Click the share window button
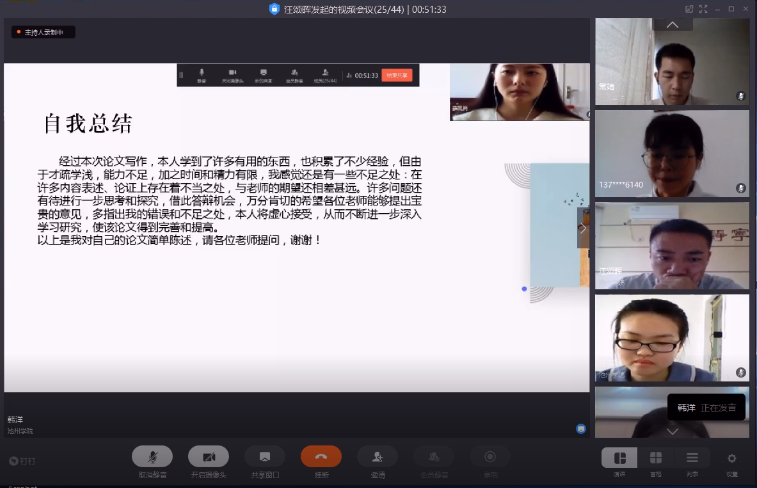Image resolution: width=757 pixels, height=488 pixels. [265, 457]
